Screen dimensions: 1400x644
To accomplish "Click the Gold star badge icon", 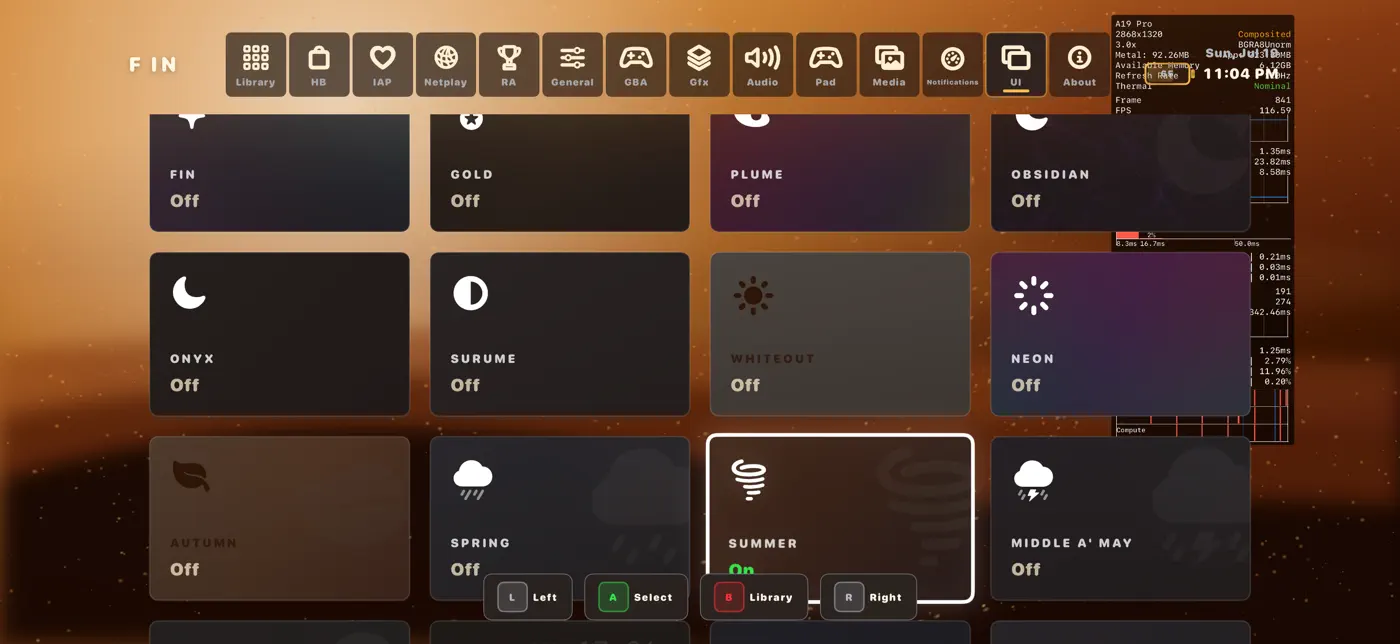I will [x=471, y=119].
